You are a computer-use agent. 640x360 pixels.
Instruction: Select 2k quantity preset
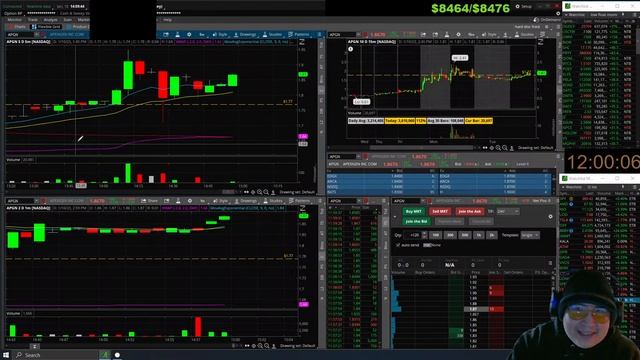click(492, 235)
